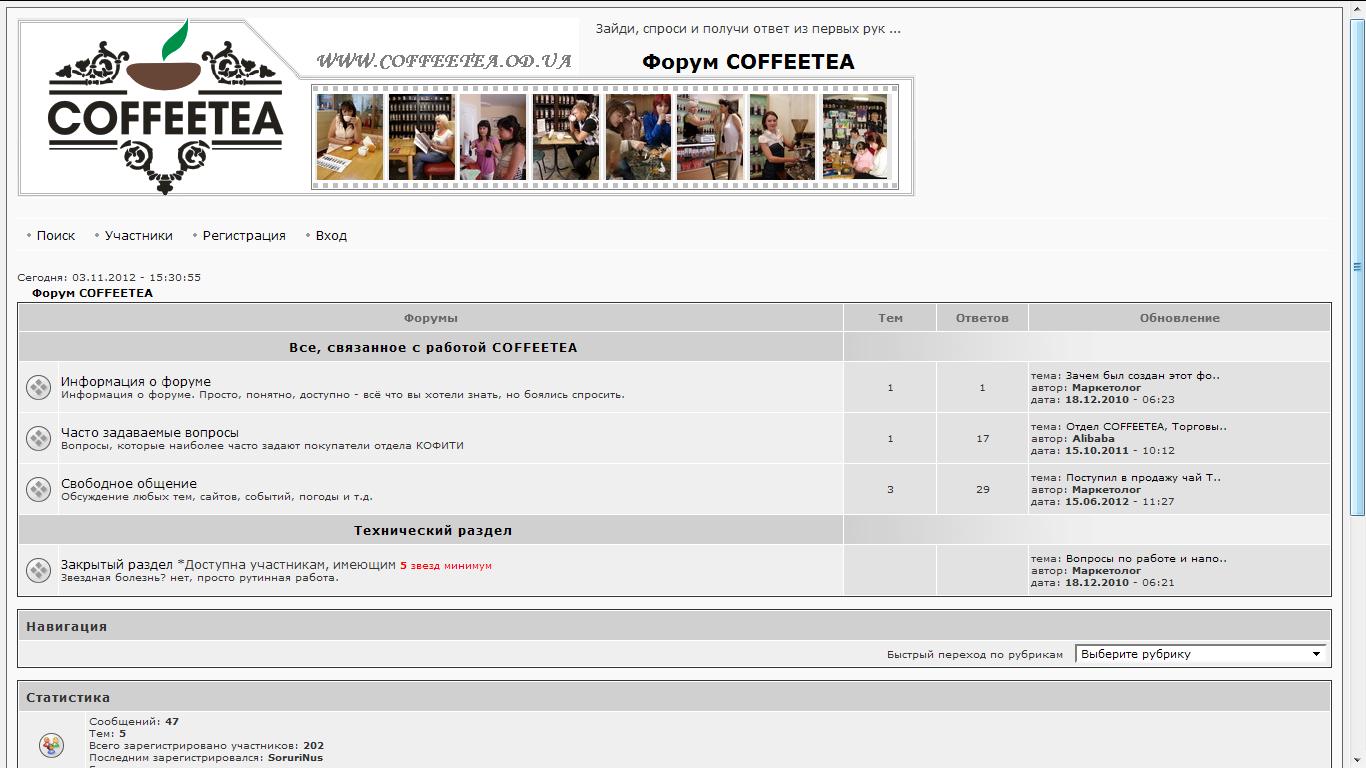Open the Выберите рубрику dropdown
1366x768 pixels.
(x=1201, y=654)
